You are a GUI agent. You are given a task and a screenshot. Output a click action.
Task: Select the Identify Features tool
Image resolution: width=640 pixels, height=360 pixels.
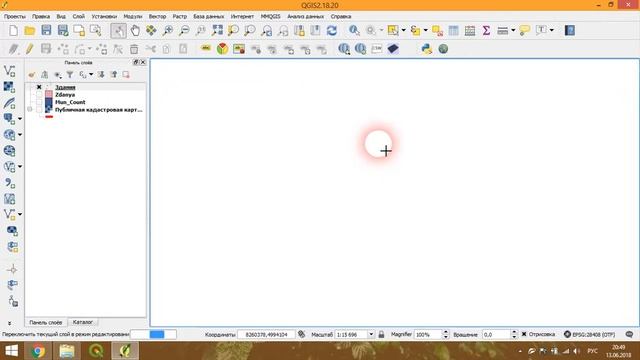click(x=354, y=31)
